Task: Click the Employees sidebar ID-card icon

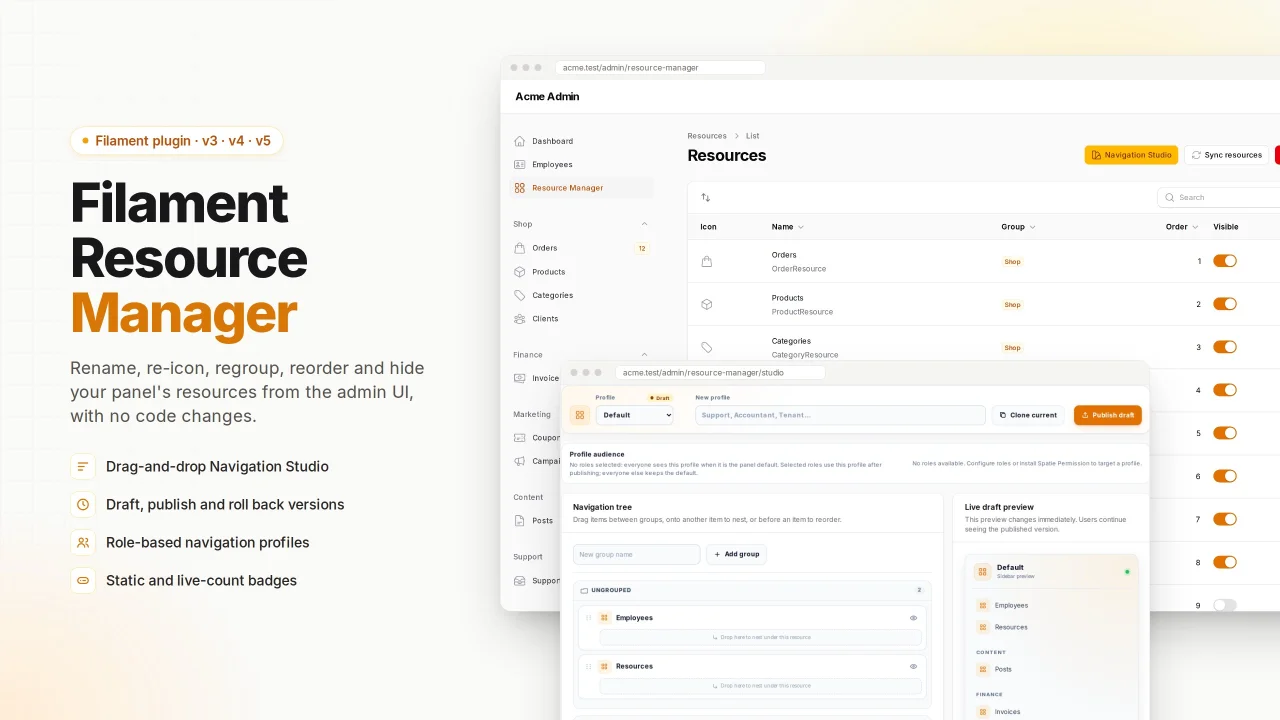Action: point(519,164)
